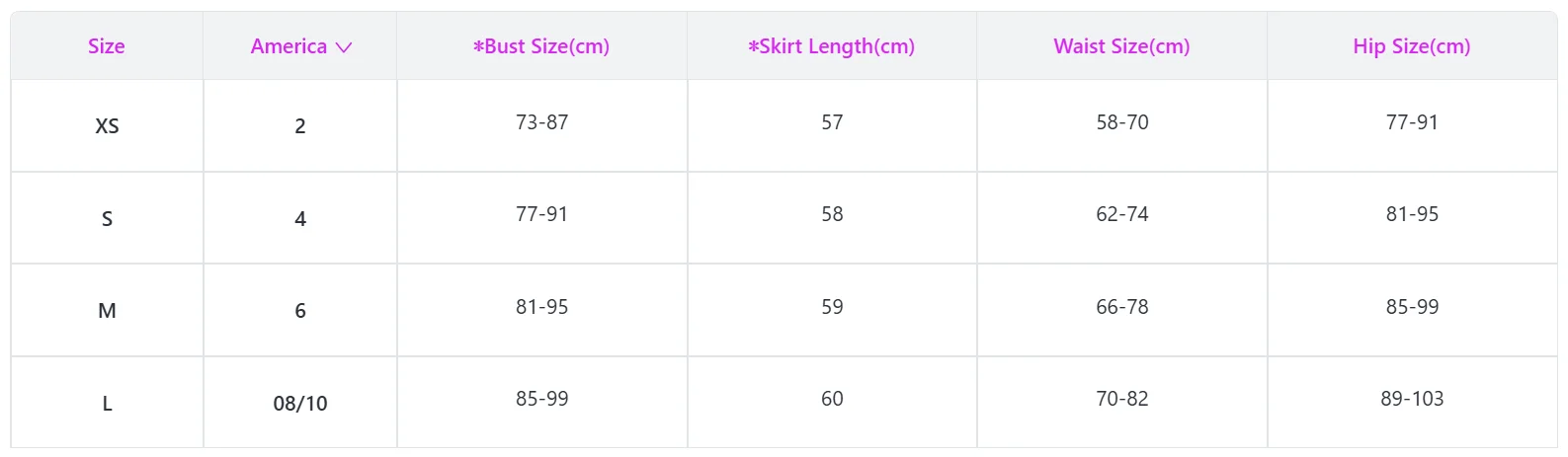Click the Size column header

click(107, 46)
